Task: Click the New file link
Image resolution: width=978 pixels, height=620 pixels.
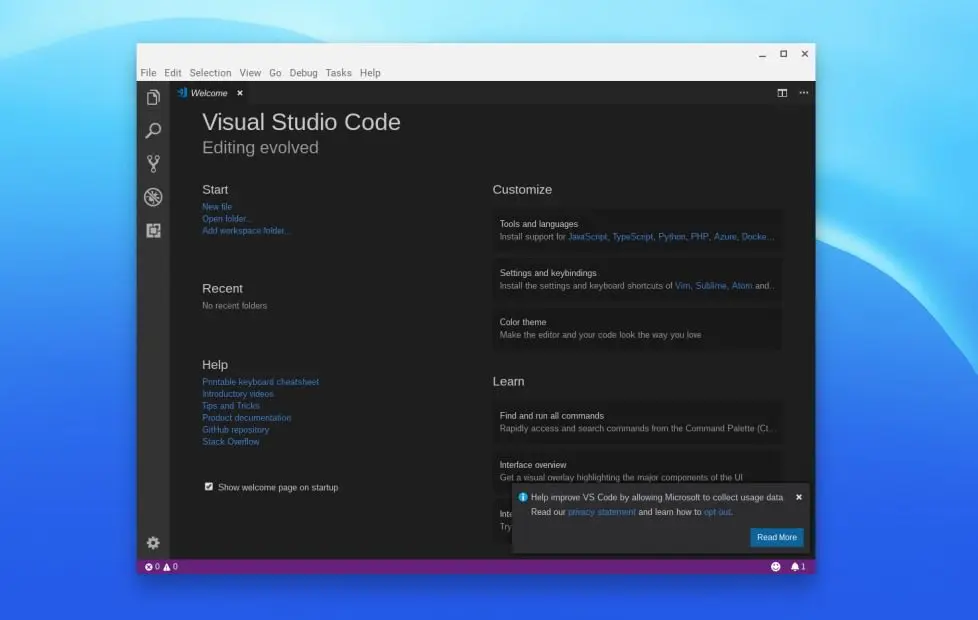Action: coord(217,207)
